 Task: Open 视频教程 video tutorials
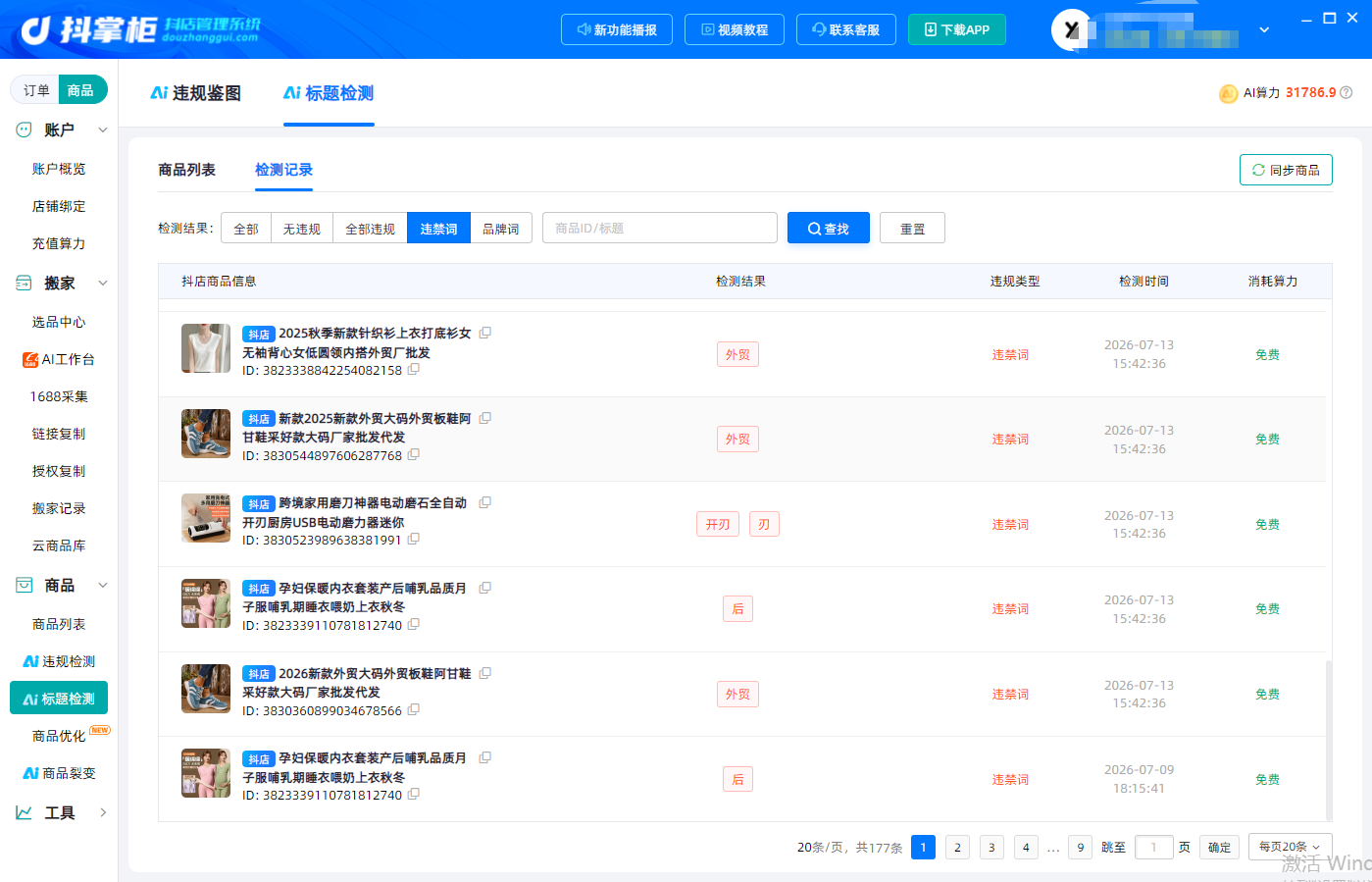[735, 29]
